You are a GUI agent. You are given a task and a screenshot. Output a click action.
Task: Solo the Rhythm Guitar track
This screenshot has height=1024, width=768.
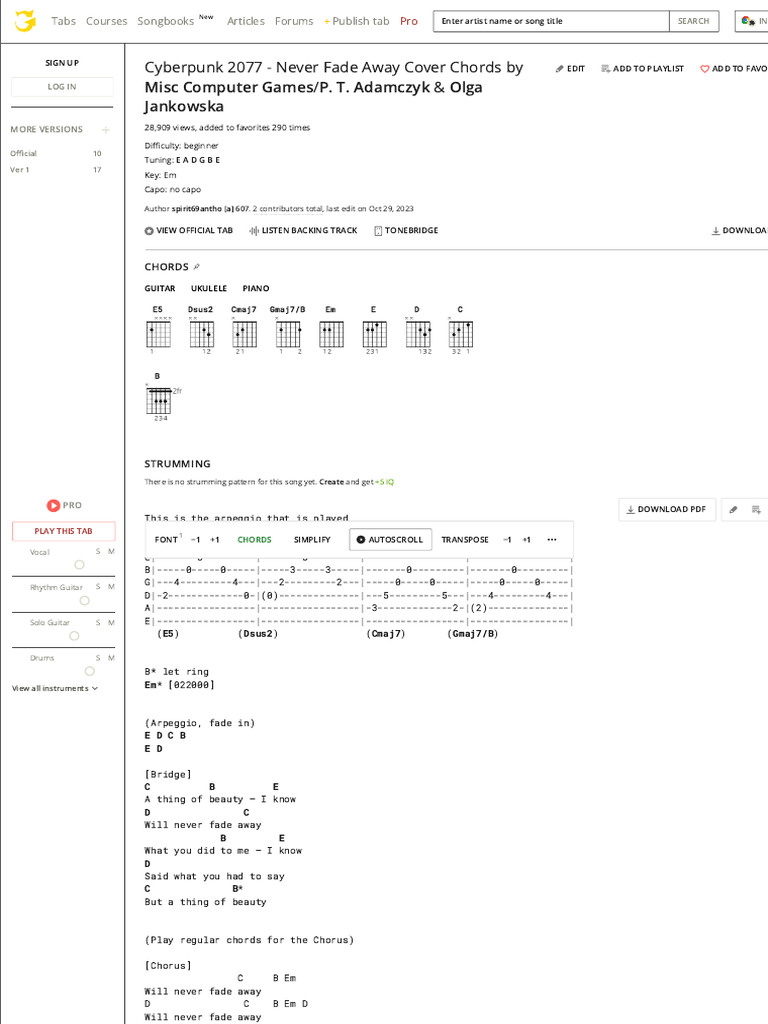pyautogui.click(x=99, y=587)
